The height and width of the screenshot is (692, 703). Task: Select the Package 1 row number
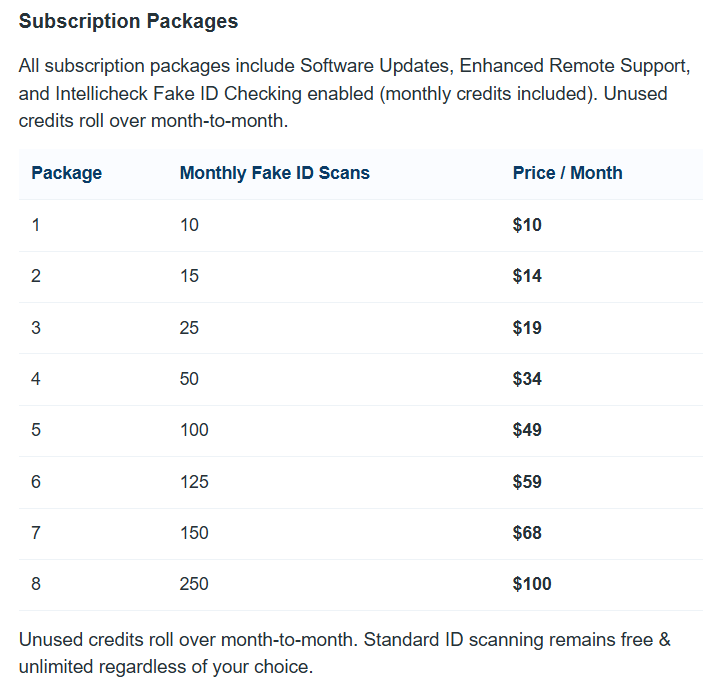coord(36,225)
